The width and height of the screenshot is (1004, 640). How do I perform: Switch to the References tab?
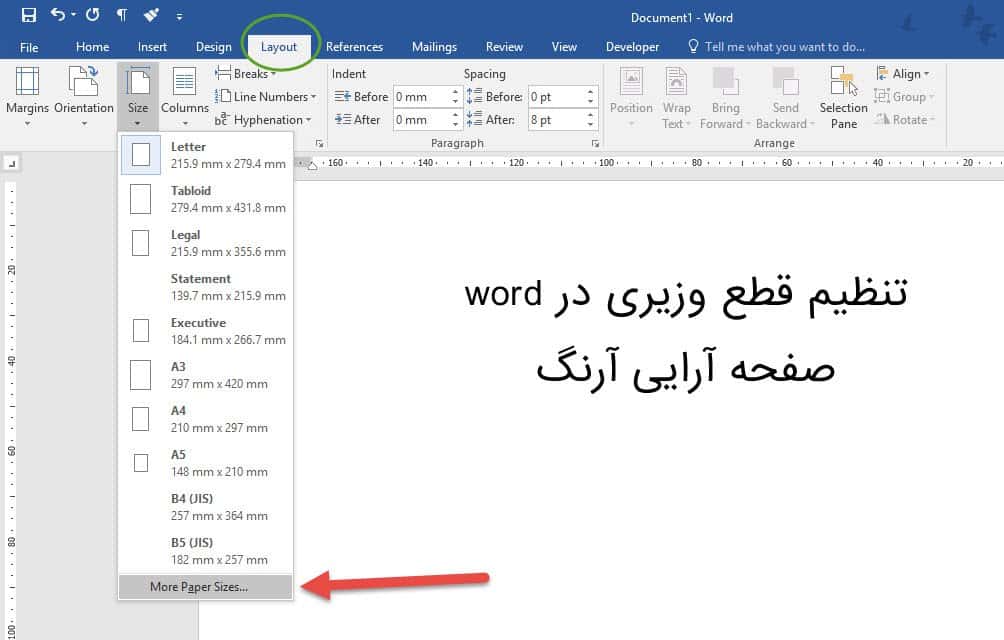(354, 47)
